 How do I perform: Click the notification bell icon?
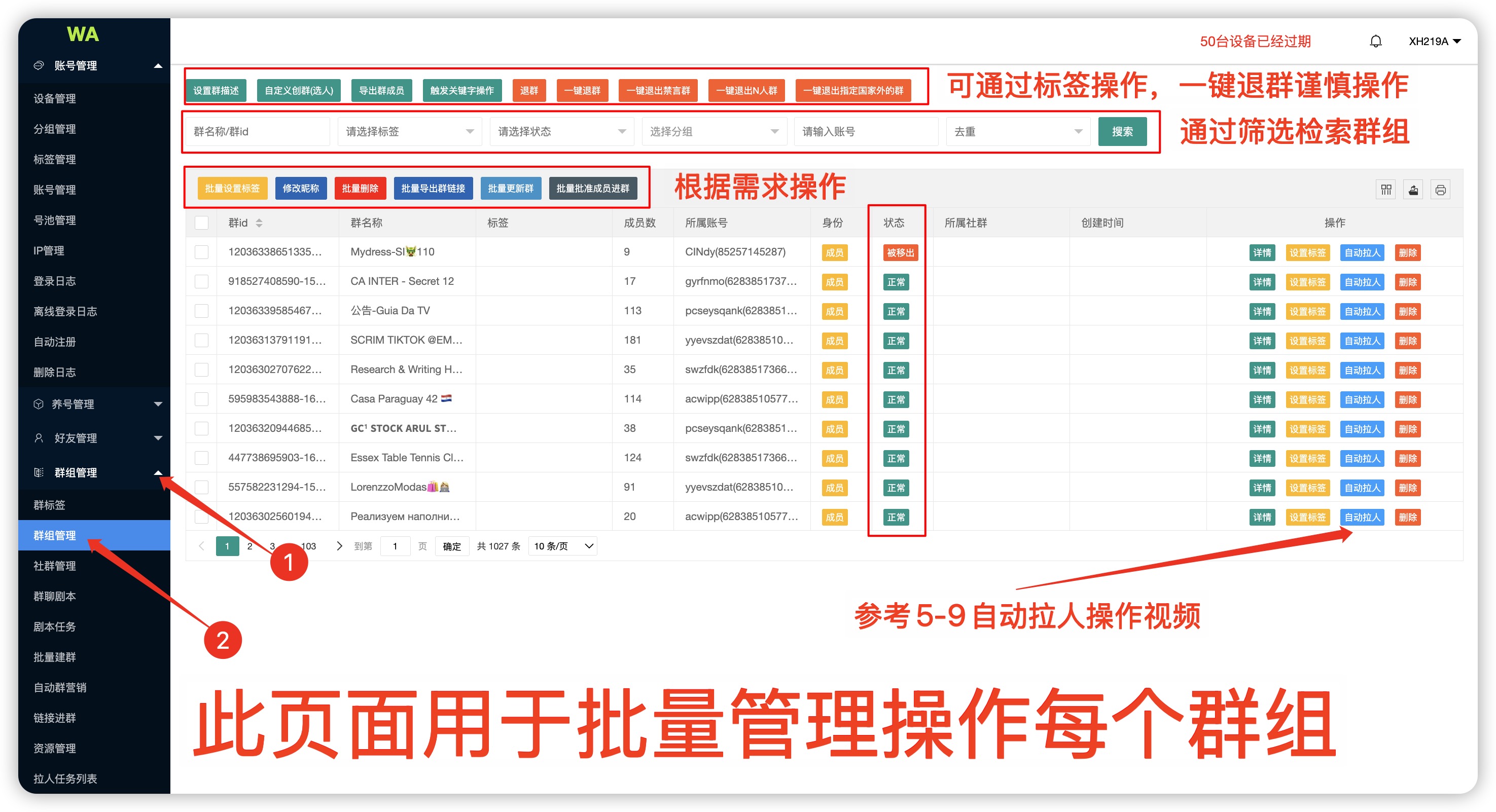coord(1375,42)
